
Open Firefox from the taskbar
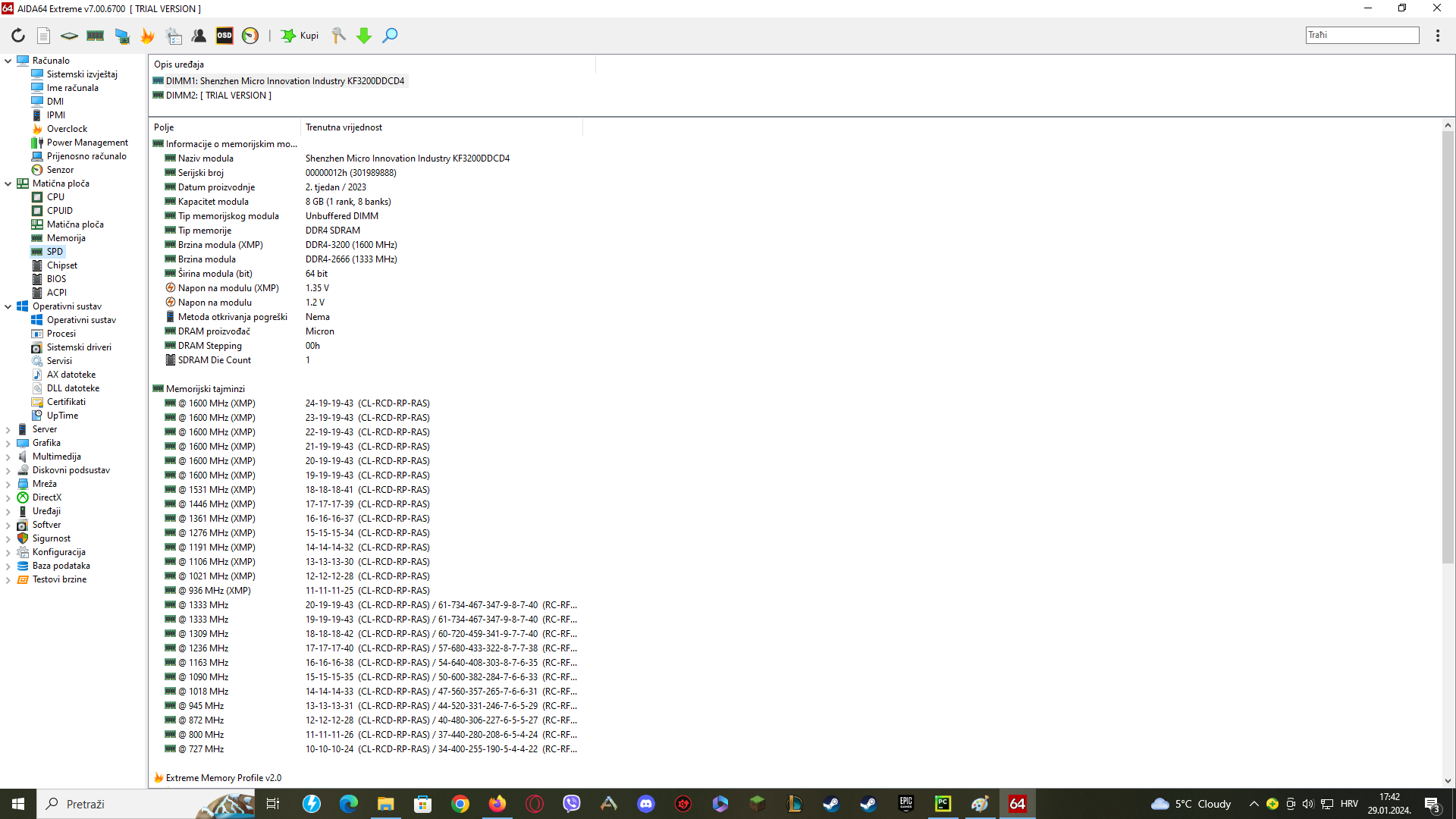click(x=497, y=804)
